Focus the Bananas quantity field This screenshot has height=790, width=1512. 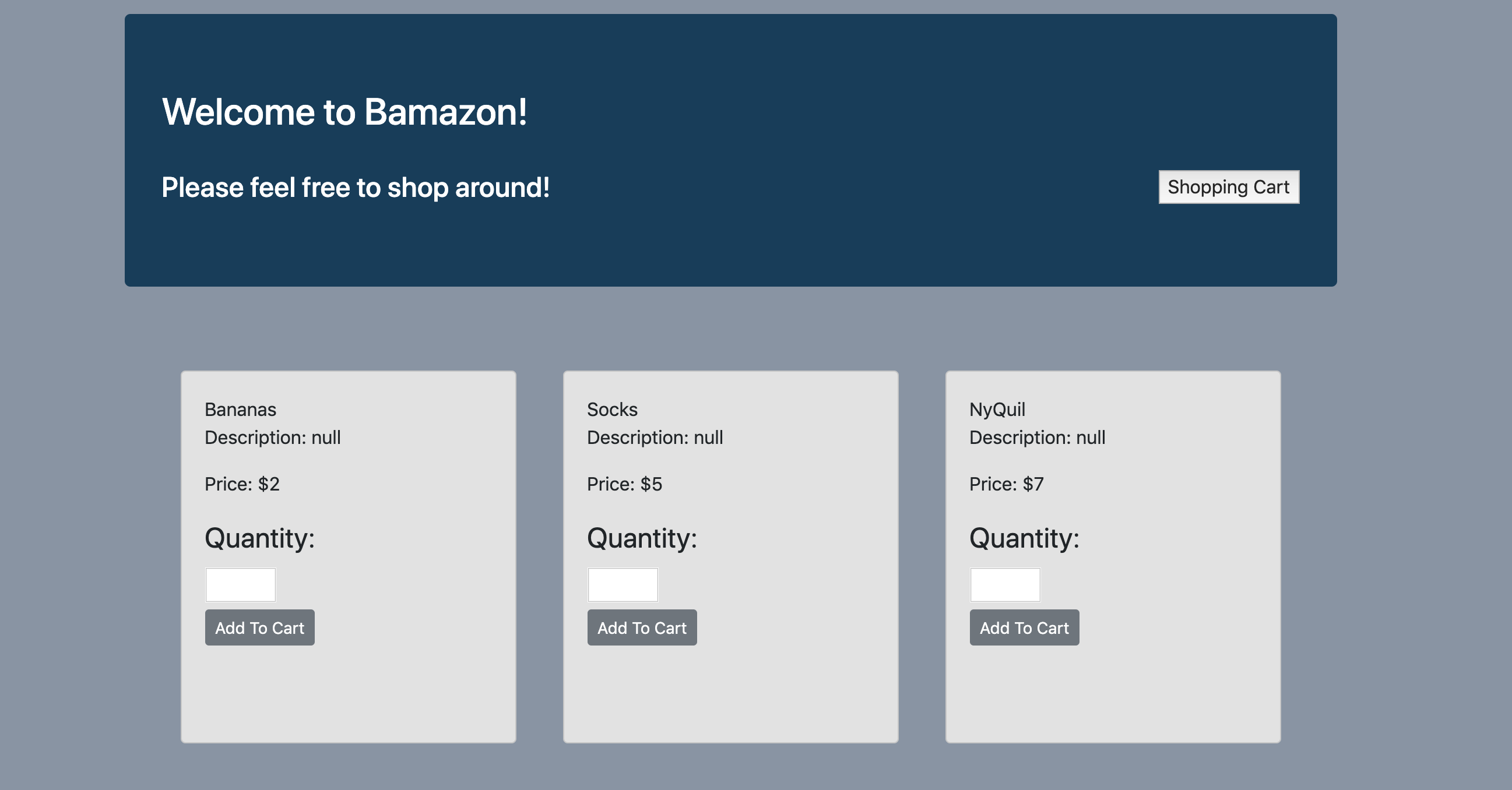[240, 585]
